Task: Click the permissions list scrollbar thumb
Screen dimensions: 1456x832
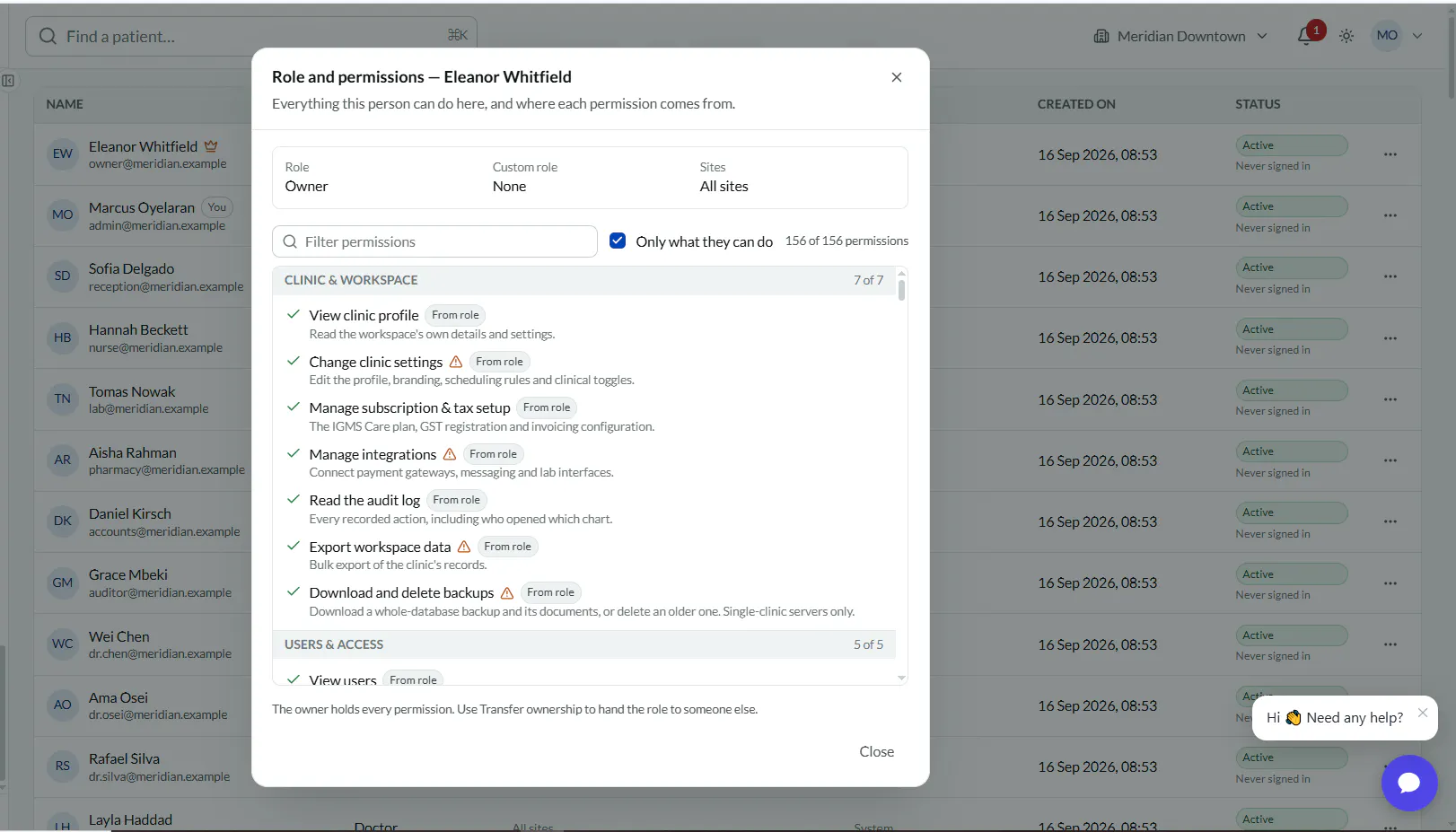Action: click(x=901, y=289)
